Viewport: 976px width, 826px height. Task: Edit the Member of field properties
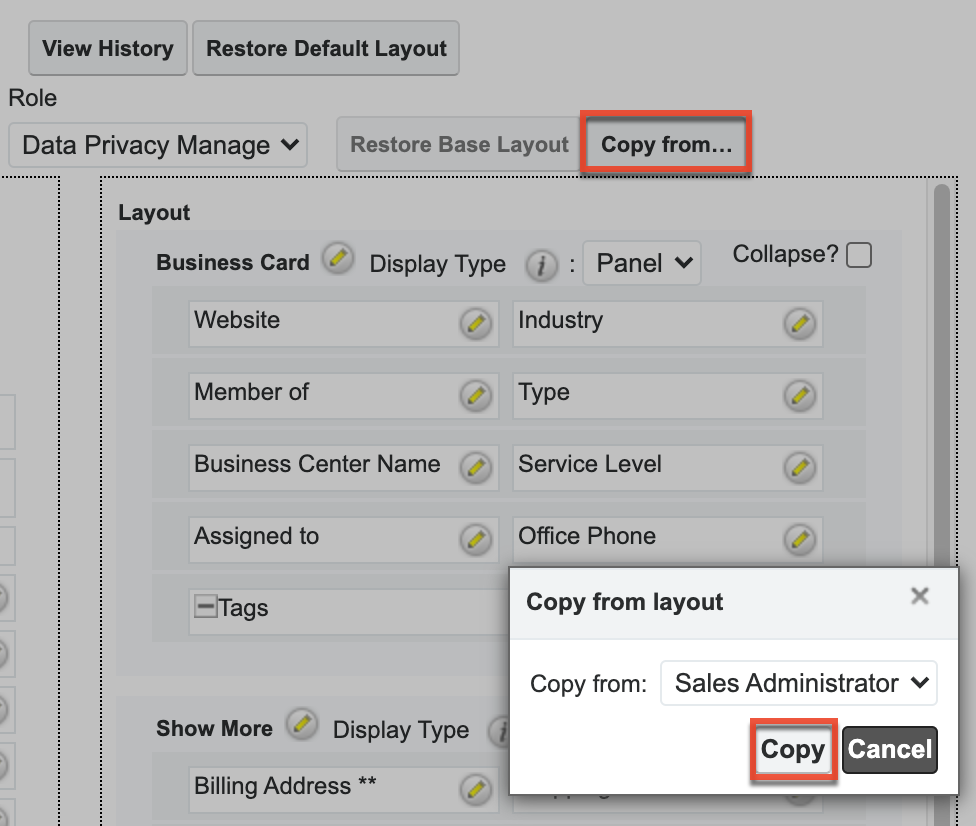pyautogui.click(x=475, y=396)
